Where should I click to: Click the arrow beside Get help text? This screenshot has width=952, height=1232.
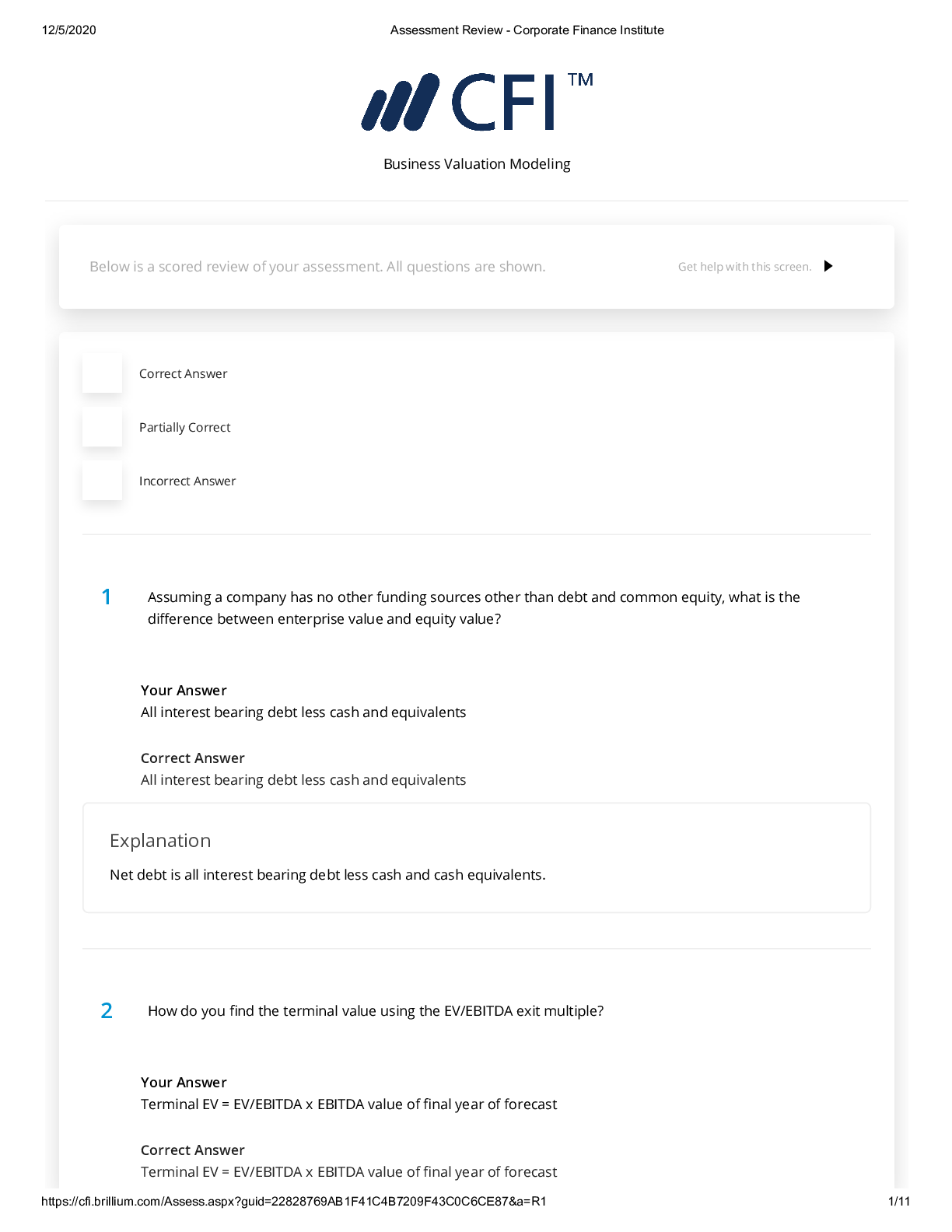828,266
